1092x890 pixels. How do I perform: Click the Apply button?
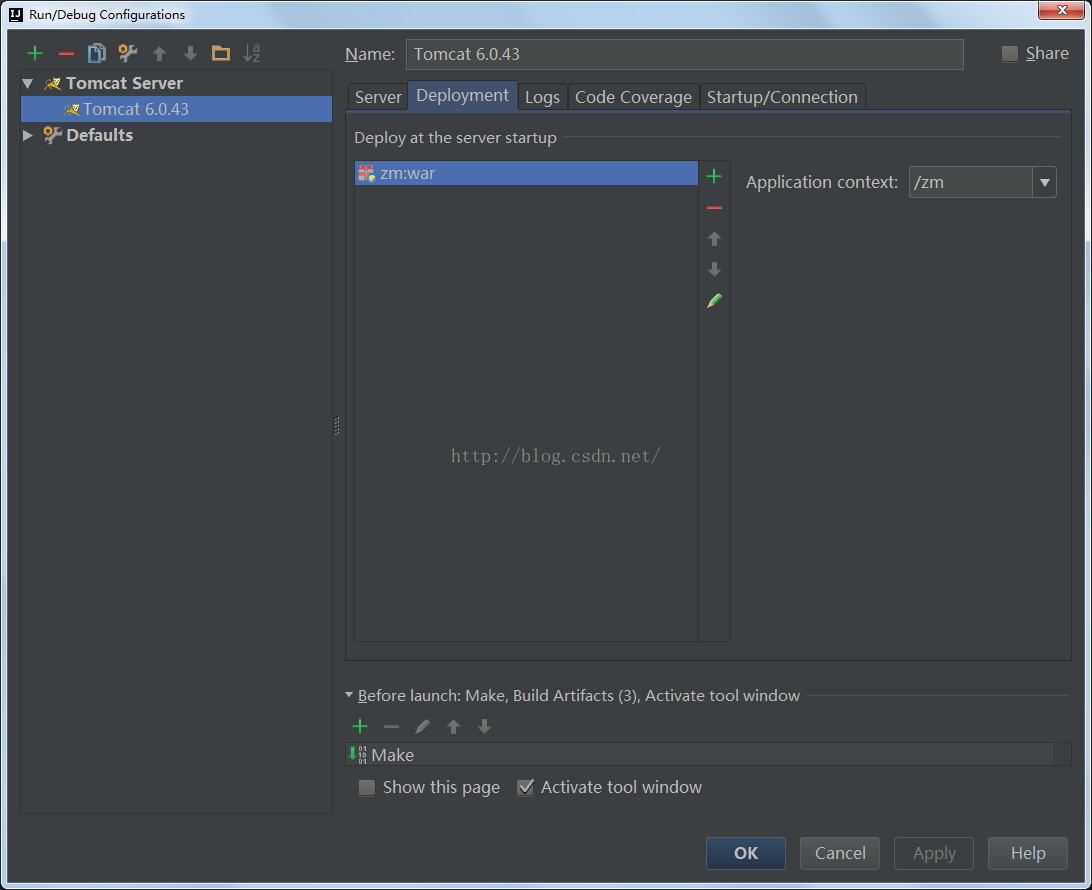934,853
